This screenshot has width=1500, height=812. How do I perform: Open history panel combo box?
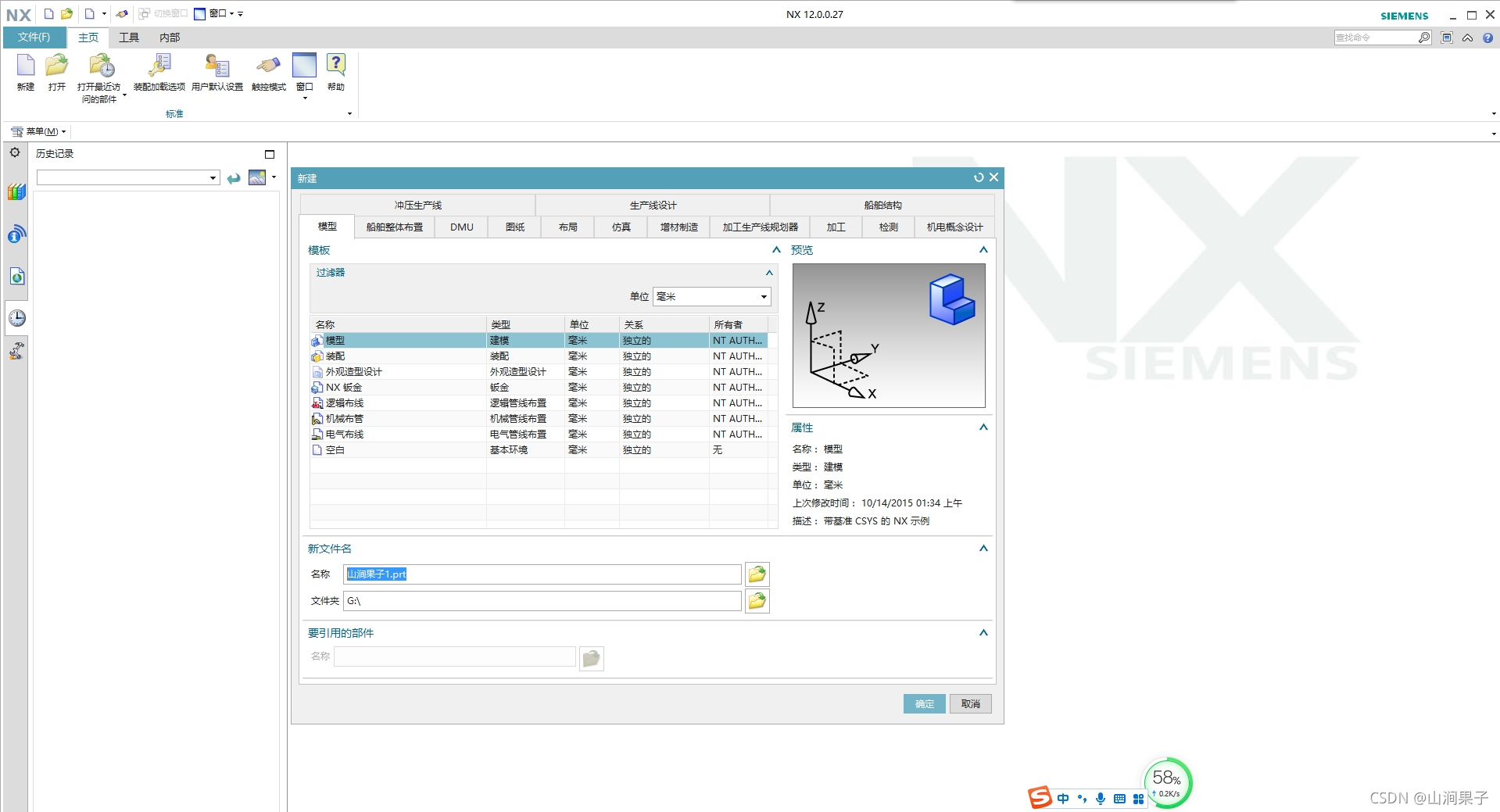click(128, 178)
